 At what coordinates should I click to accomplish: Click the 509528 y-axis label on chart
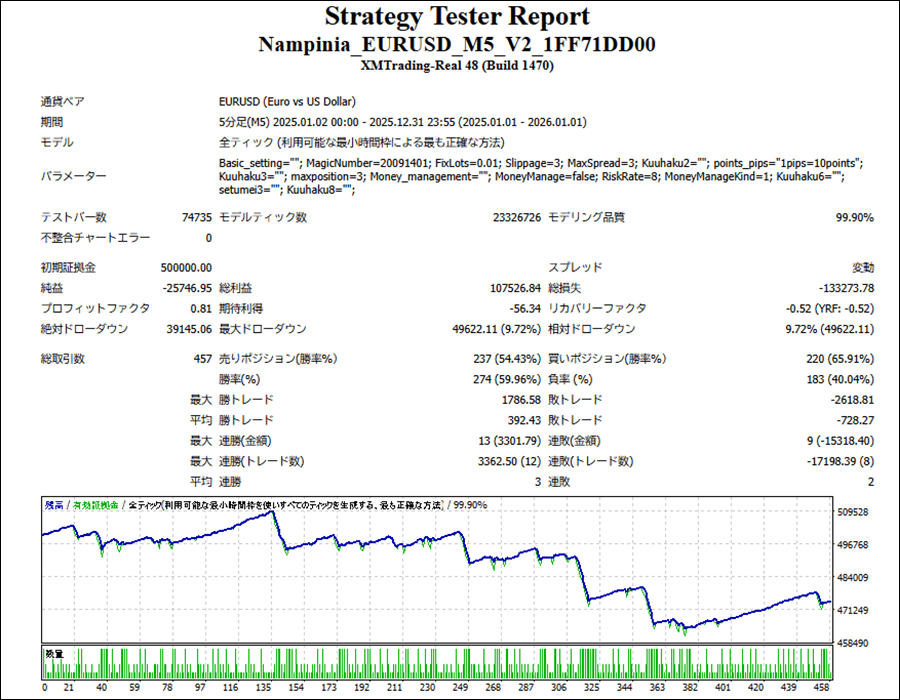click(855, 512)
